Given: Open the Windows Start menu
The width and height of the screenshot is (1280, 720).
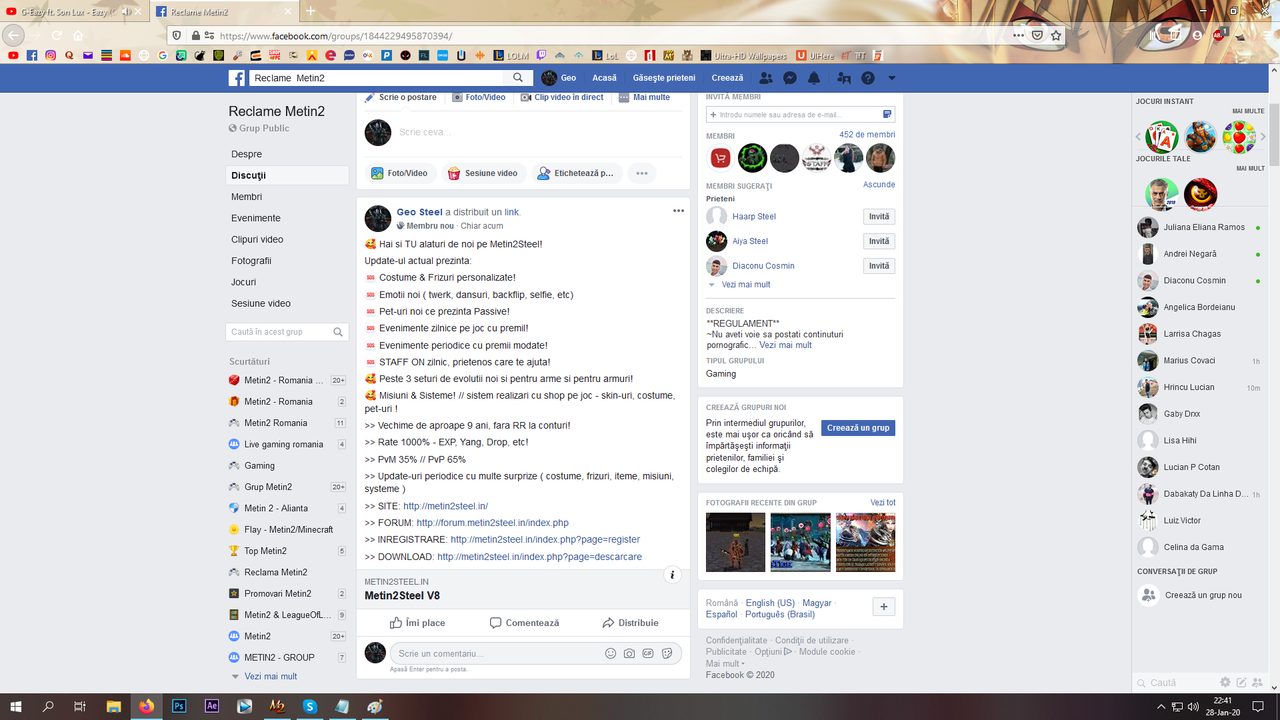Looking at the screenshot, I should (x=16, y=706).
